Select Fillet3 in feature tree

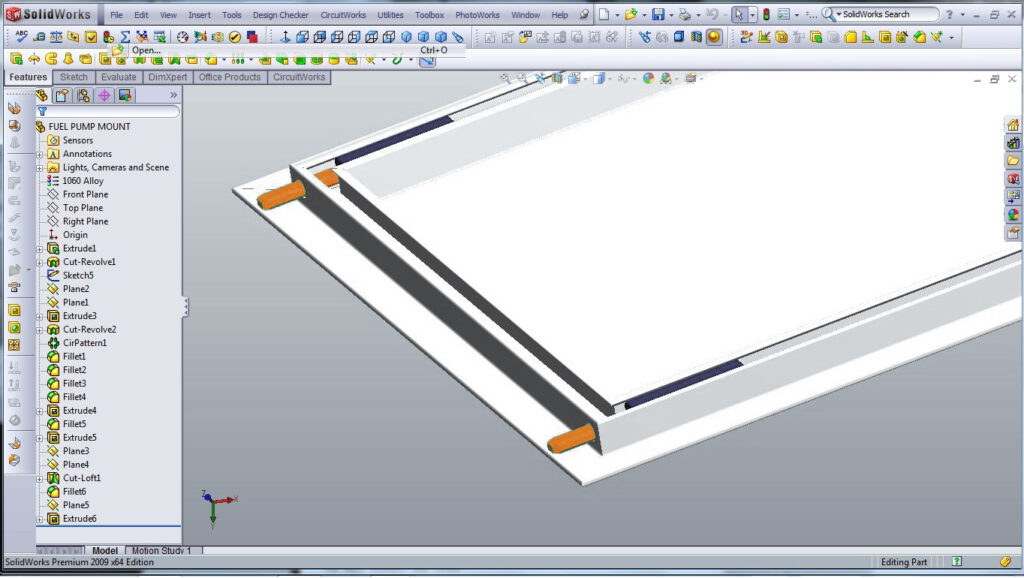click(74, 383)
